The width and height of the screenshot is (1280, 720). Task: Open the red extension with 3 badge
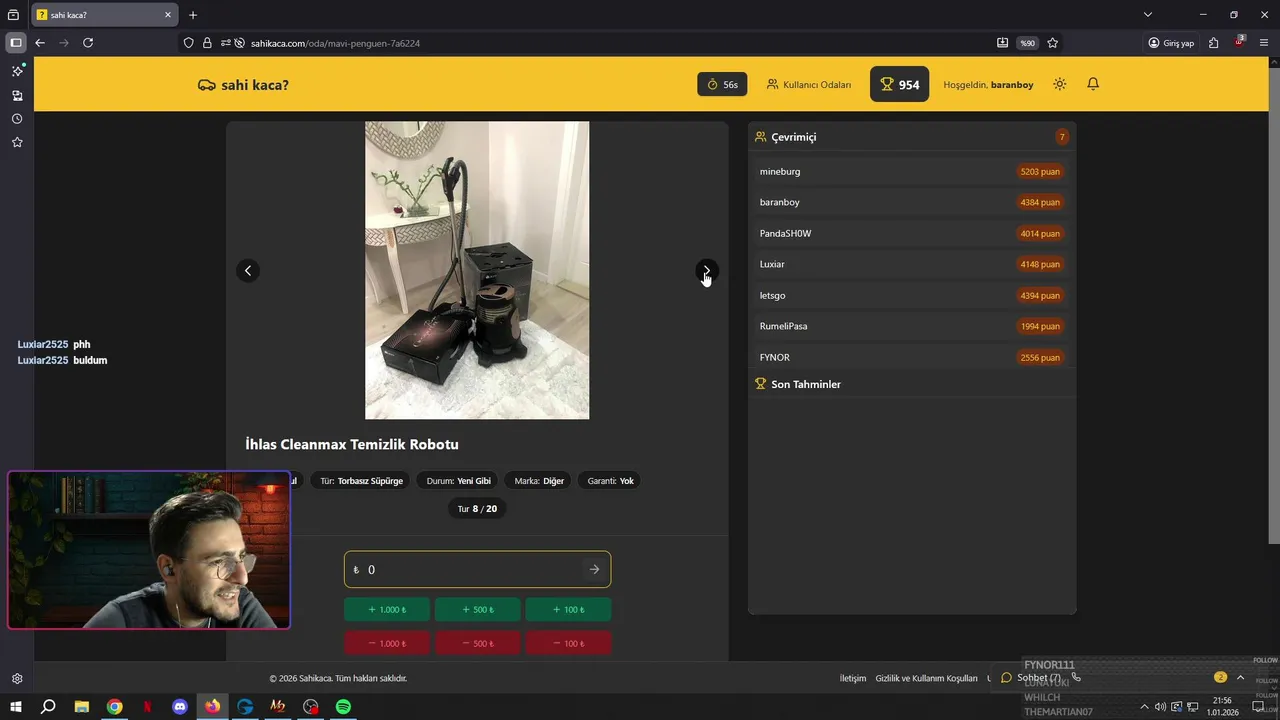coord(1240,43)
